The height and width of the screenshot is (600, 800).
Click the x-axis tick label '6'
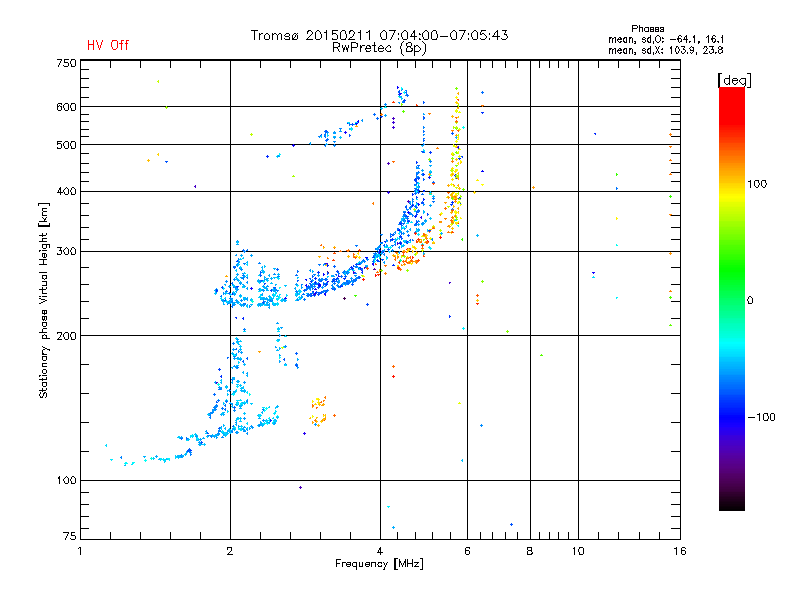tap(467, 551)
